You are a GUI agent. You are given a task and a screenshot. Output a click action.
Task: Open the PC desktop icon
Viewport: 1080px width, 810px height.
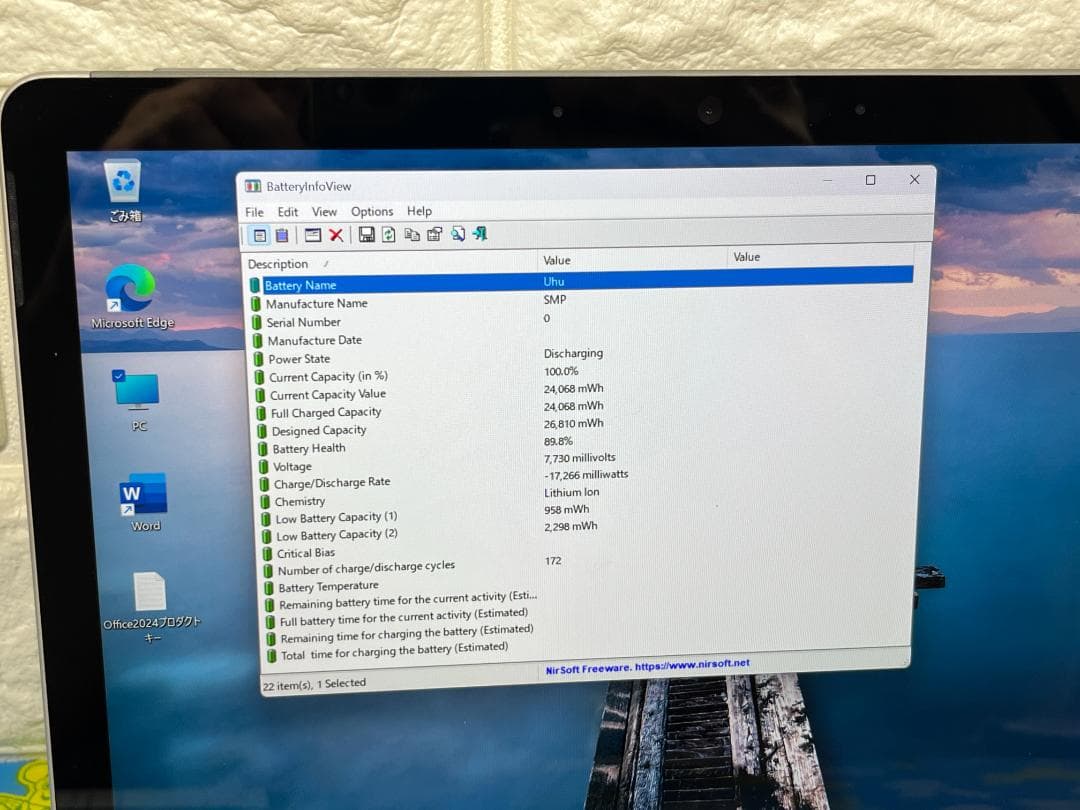137,401
